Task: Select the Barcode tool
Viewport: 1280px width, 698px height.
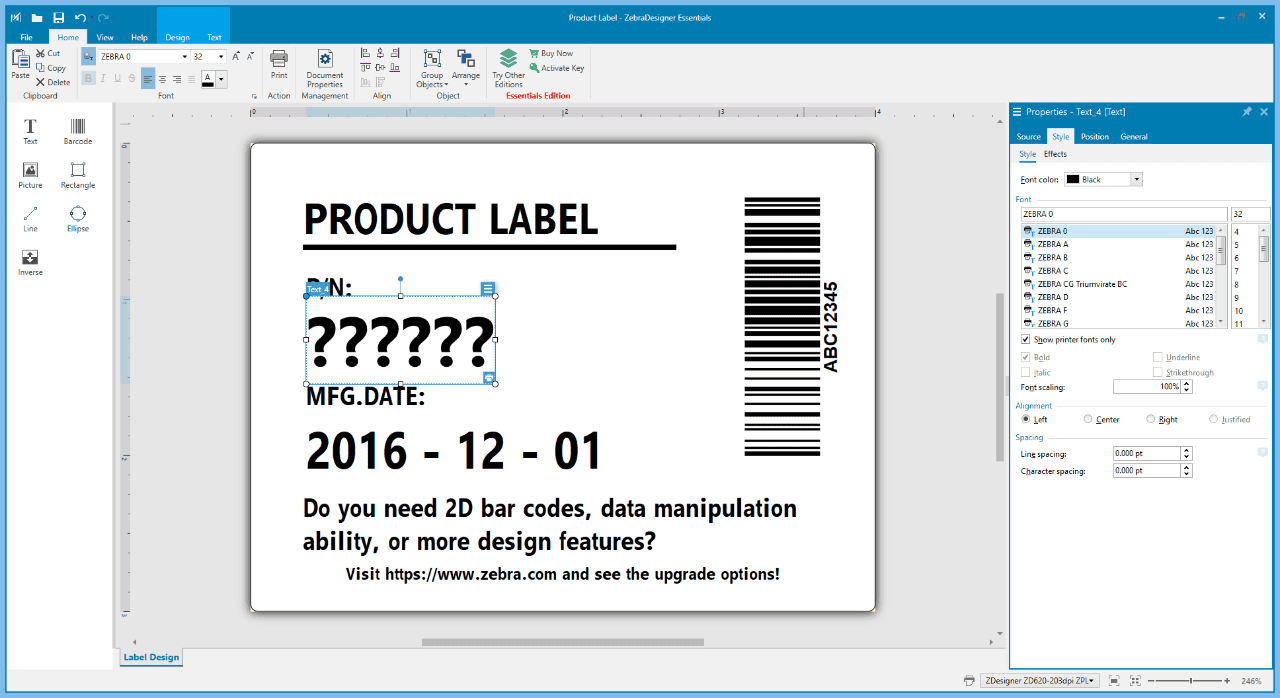Action: 77,131
